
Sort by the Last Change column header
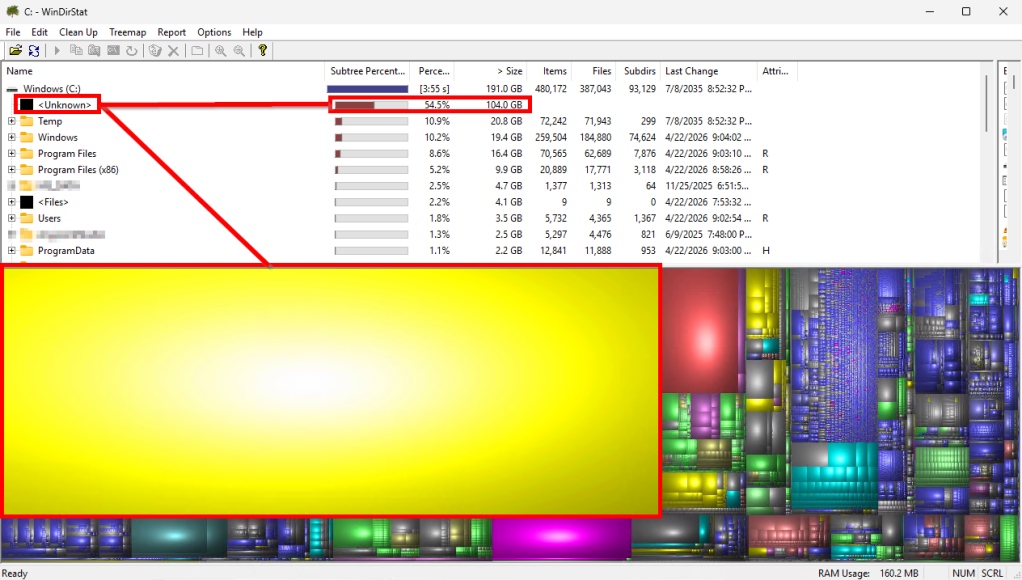click(x=692, y=71)
